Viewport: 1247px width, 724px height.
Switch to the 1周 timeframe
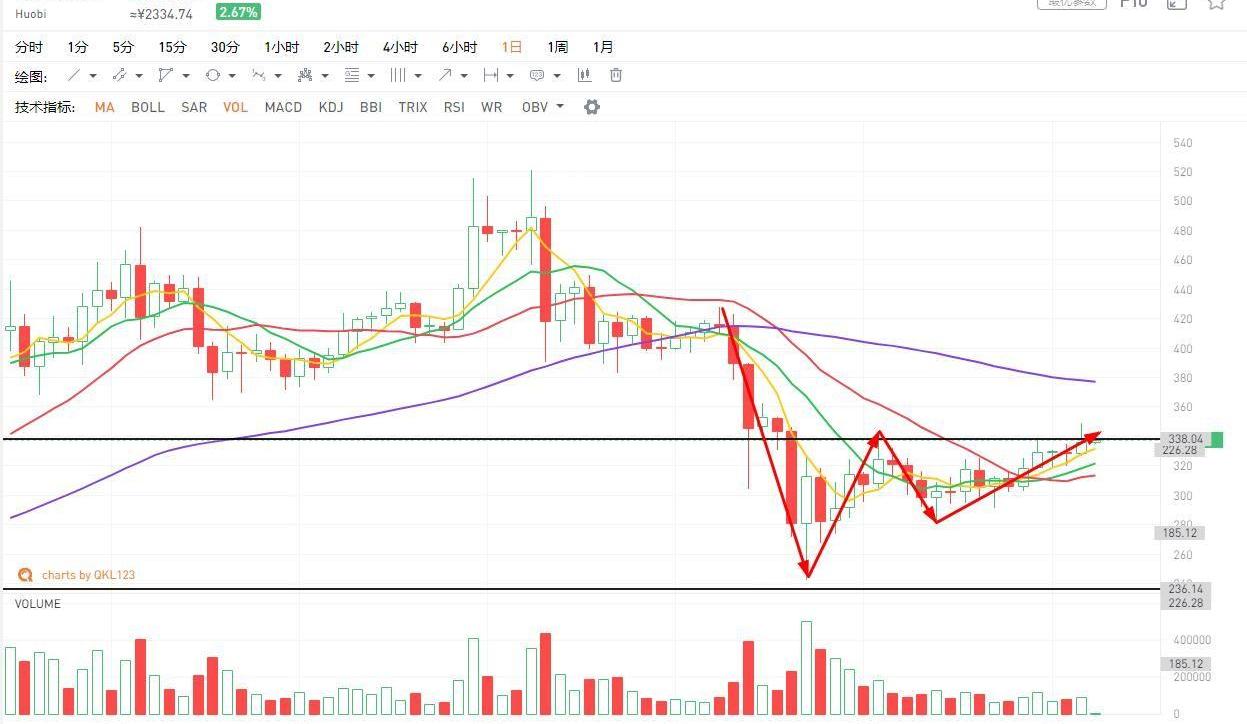(557, 47)
